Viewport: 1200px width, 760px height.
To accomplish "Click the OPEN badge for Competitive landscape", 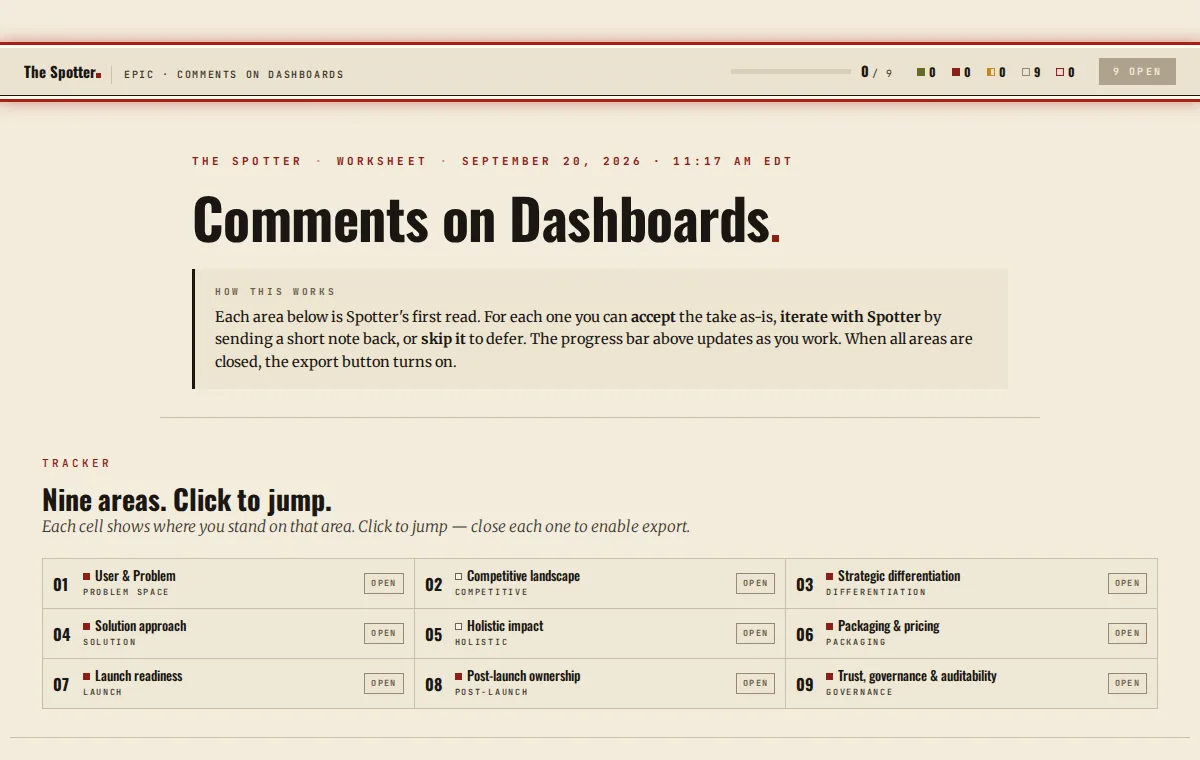I will coord(756,584).
